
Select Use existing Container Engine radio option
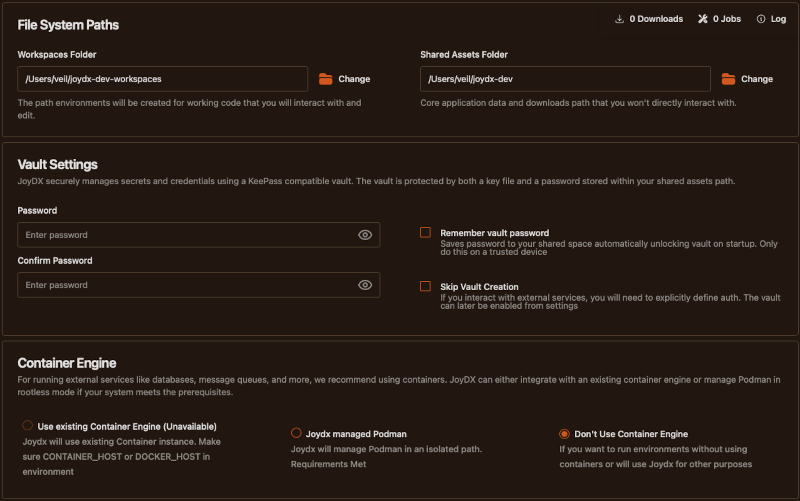pos(27,426)
